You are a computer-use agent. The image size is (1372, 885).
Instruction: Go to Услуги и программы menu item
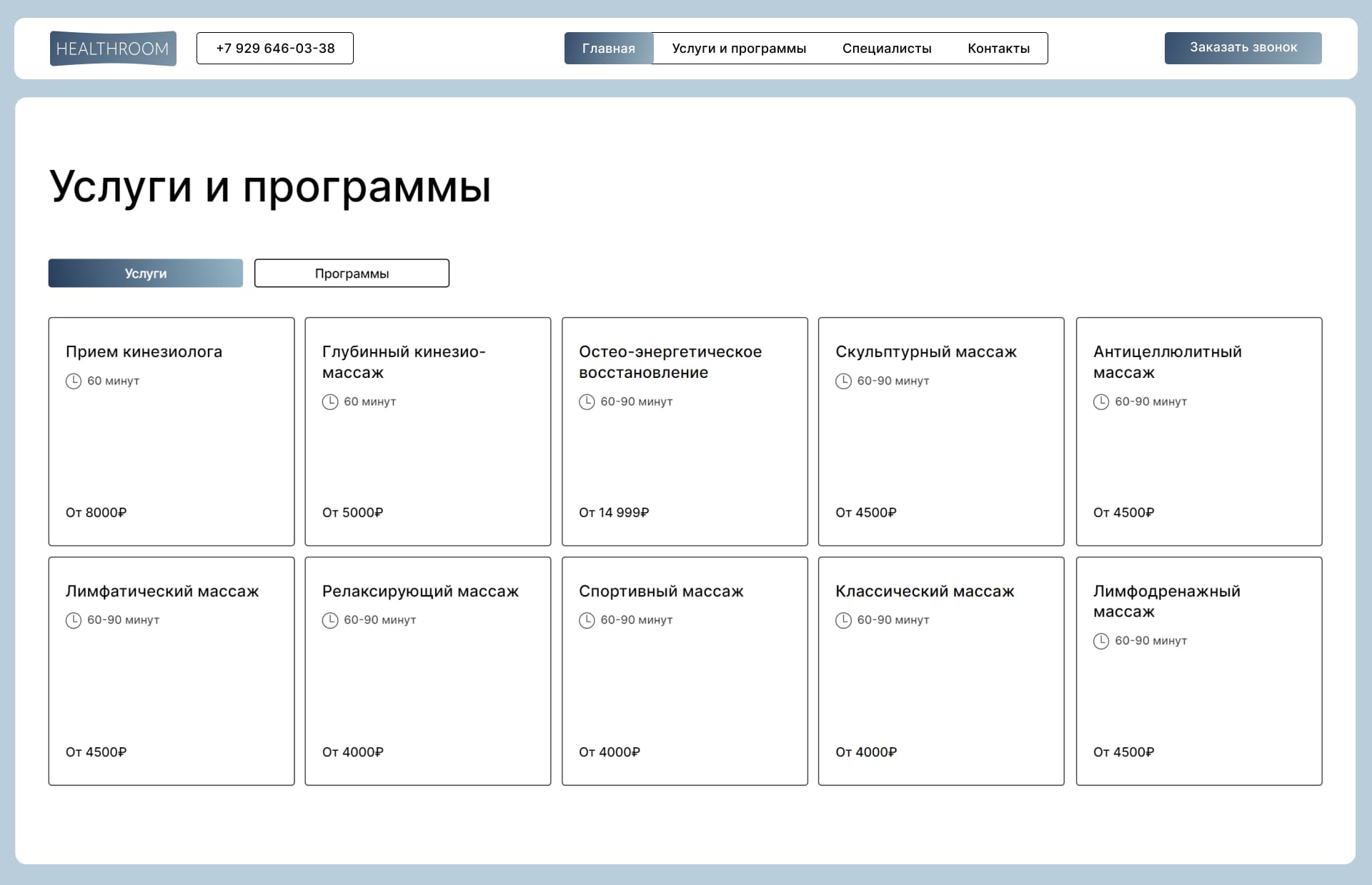click(x=739, y=49)
